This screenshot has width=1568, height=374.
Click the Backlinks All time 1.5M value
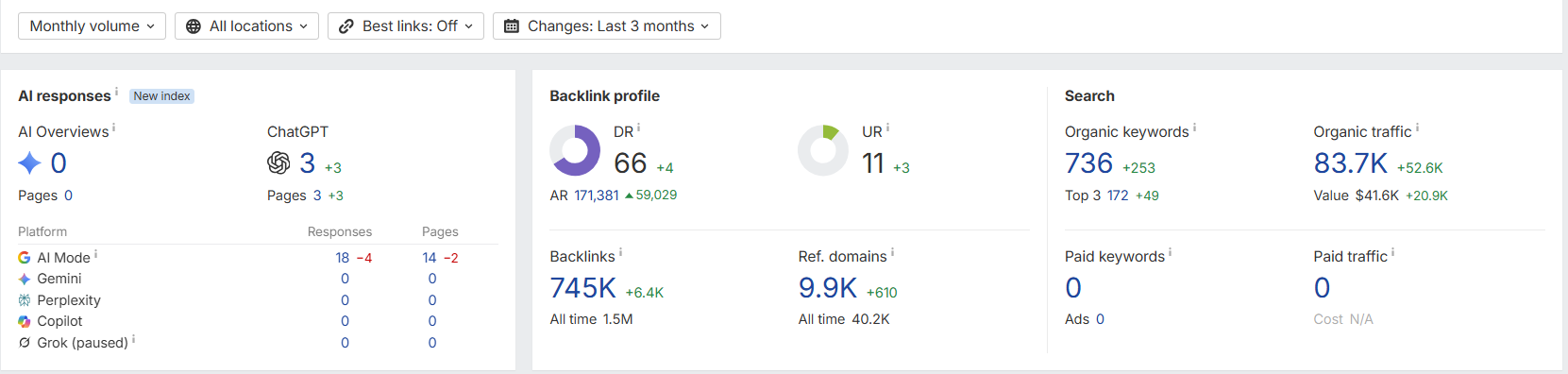point(617,319)
